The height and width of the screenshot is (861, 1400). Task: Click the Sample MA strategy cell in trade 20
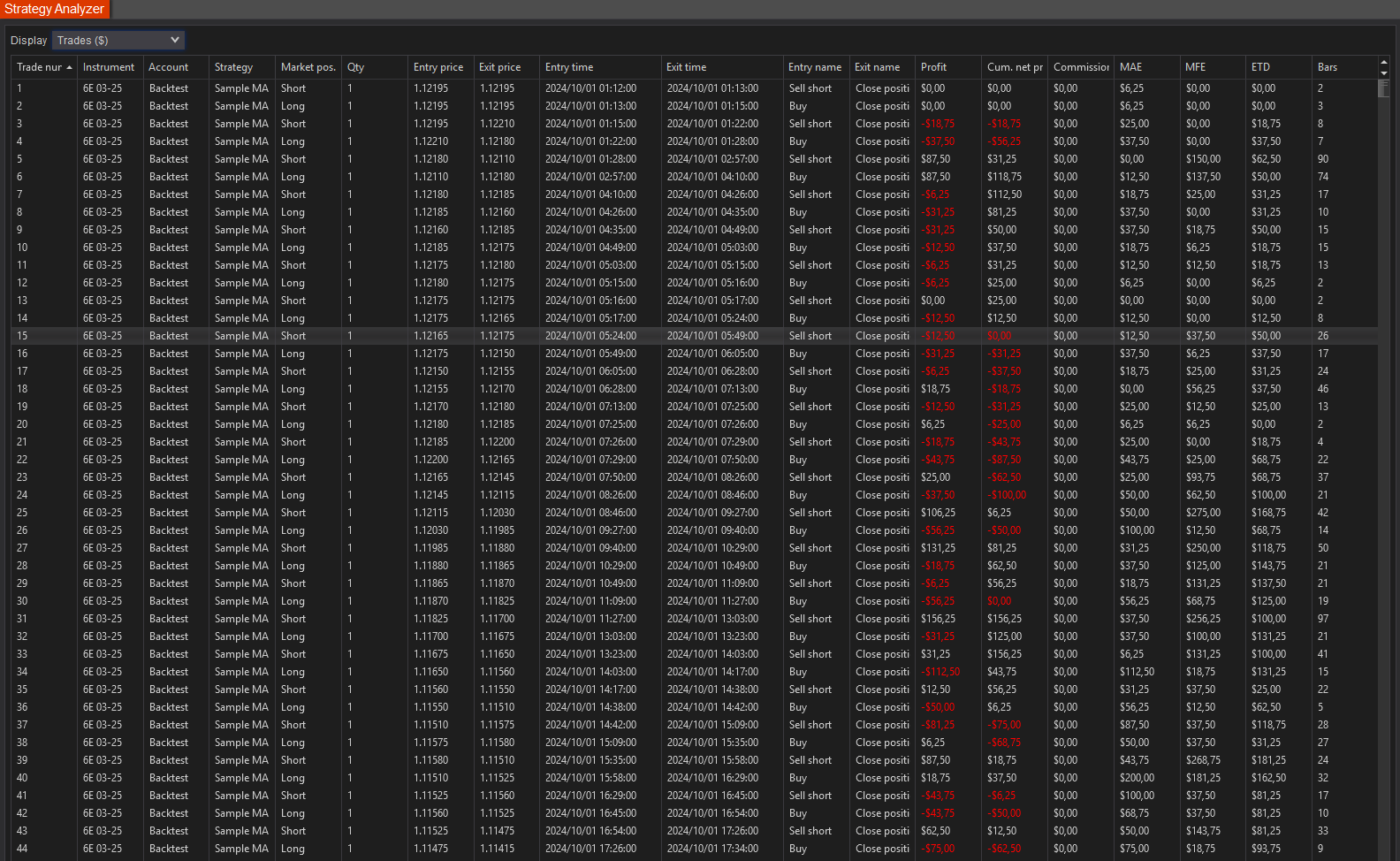(241, 424)
